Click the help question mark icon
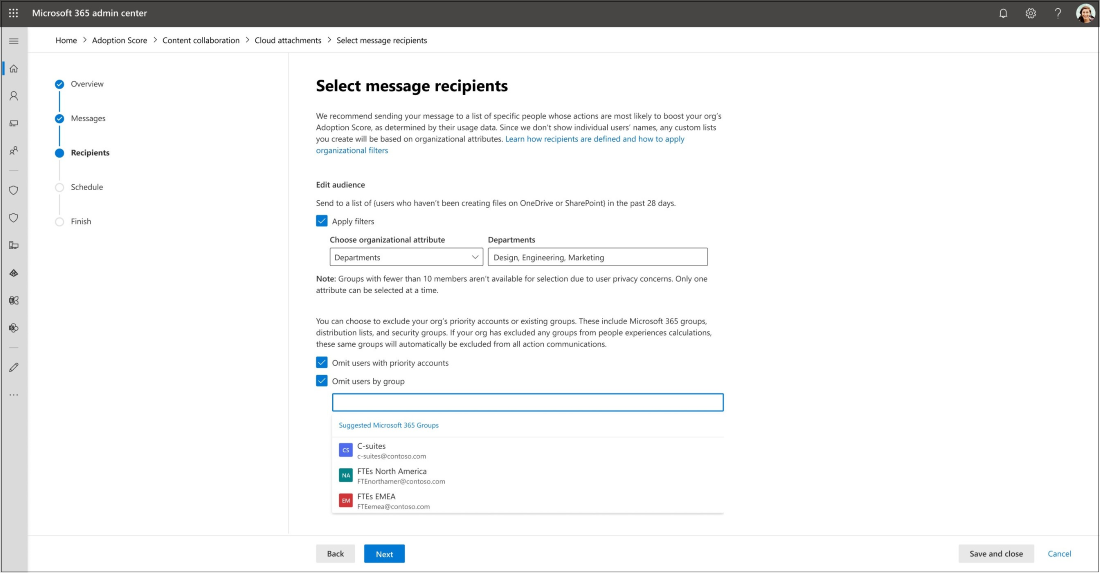Image resolution: width=1100 pixels, height=573 pixels. [x=1058, y=13]
